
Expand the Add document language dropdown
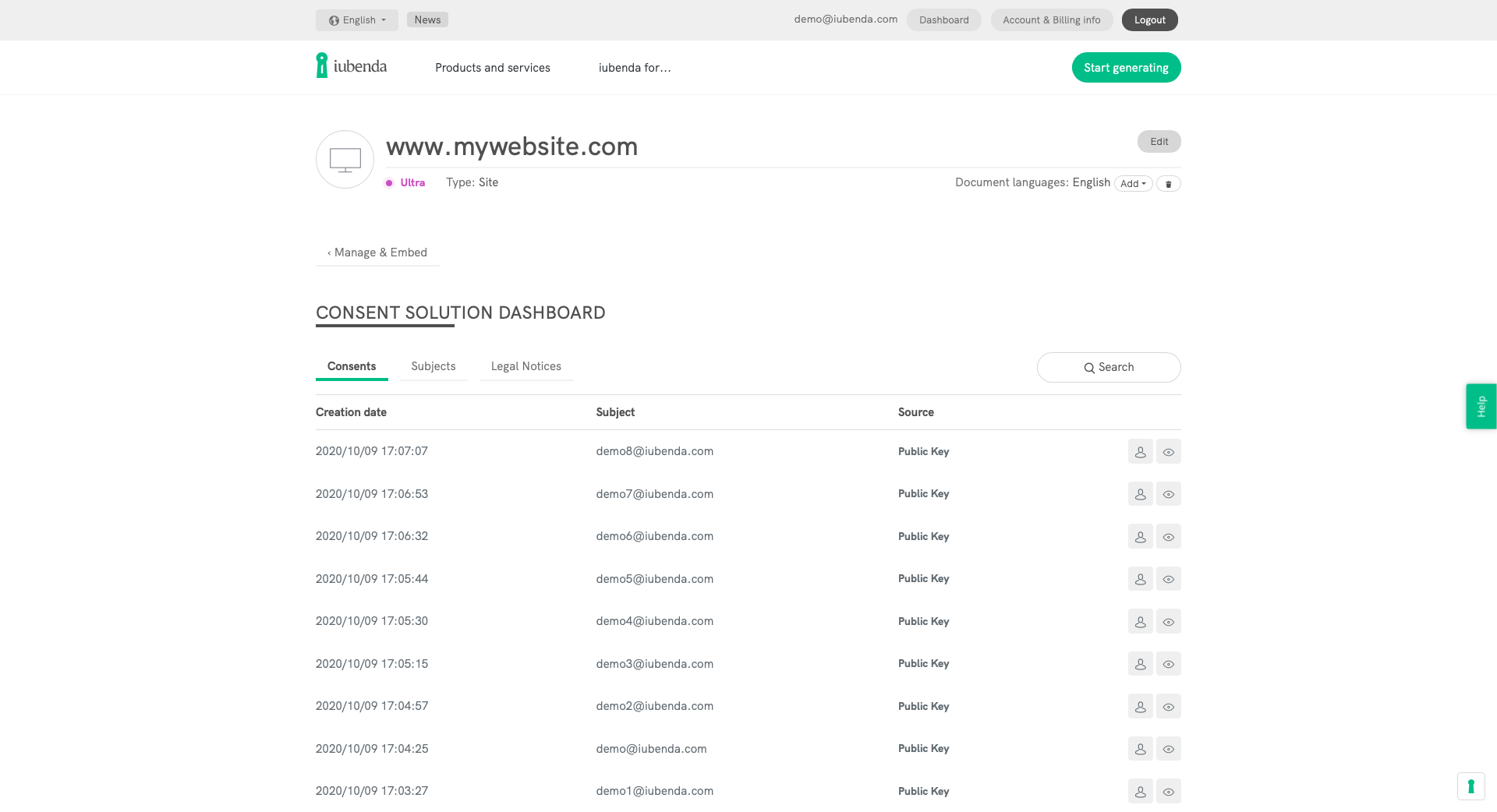point(1133,184)
